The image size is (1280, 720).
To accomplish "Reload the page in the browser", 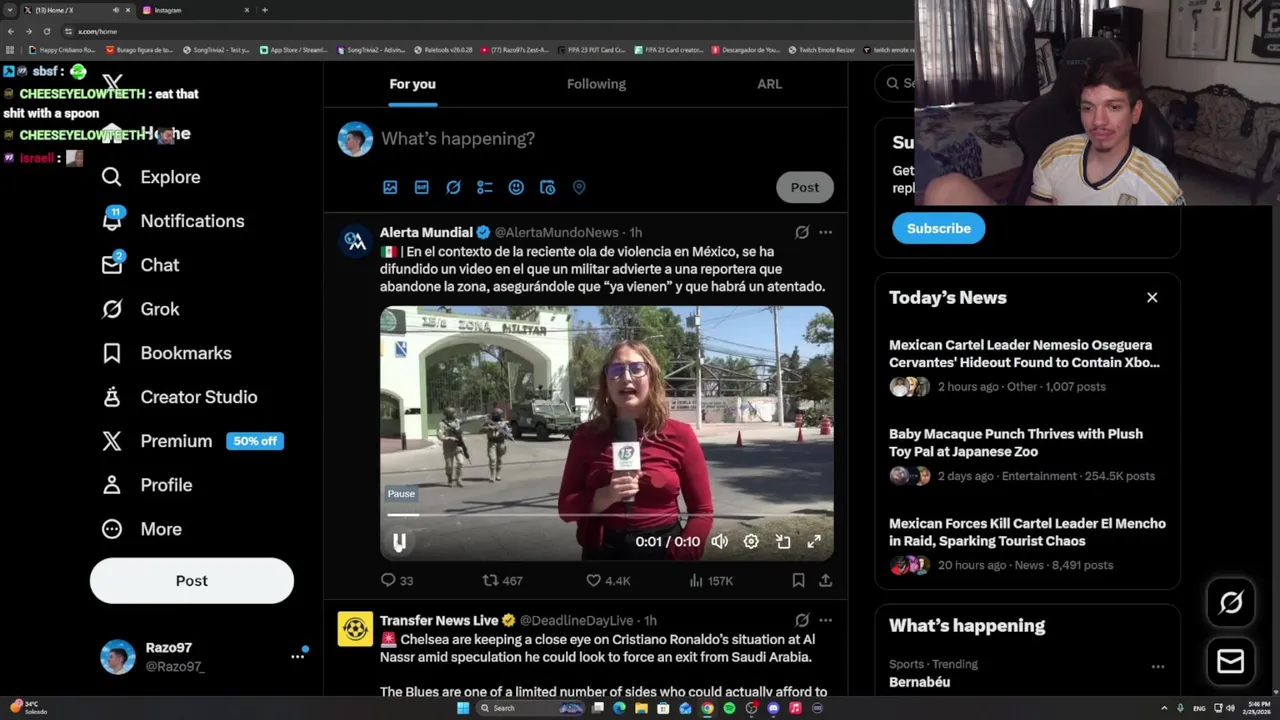I will [46, 31].
